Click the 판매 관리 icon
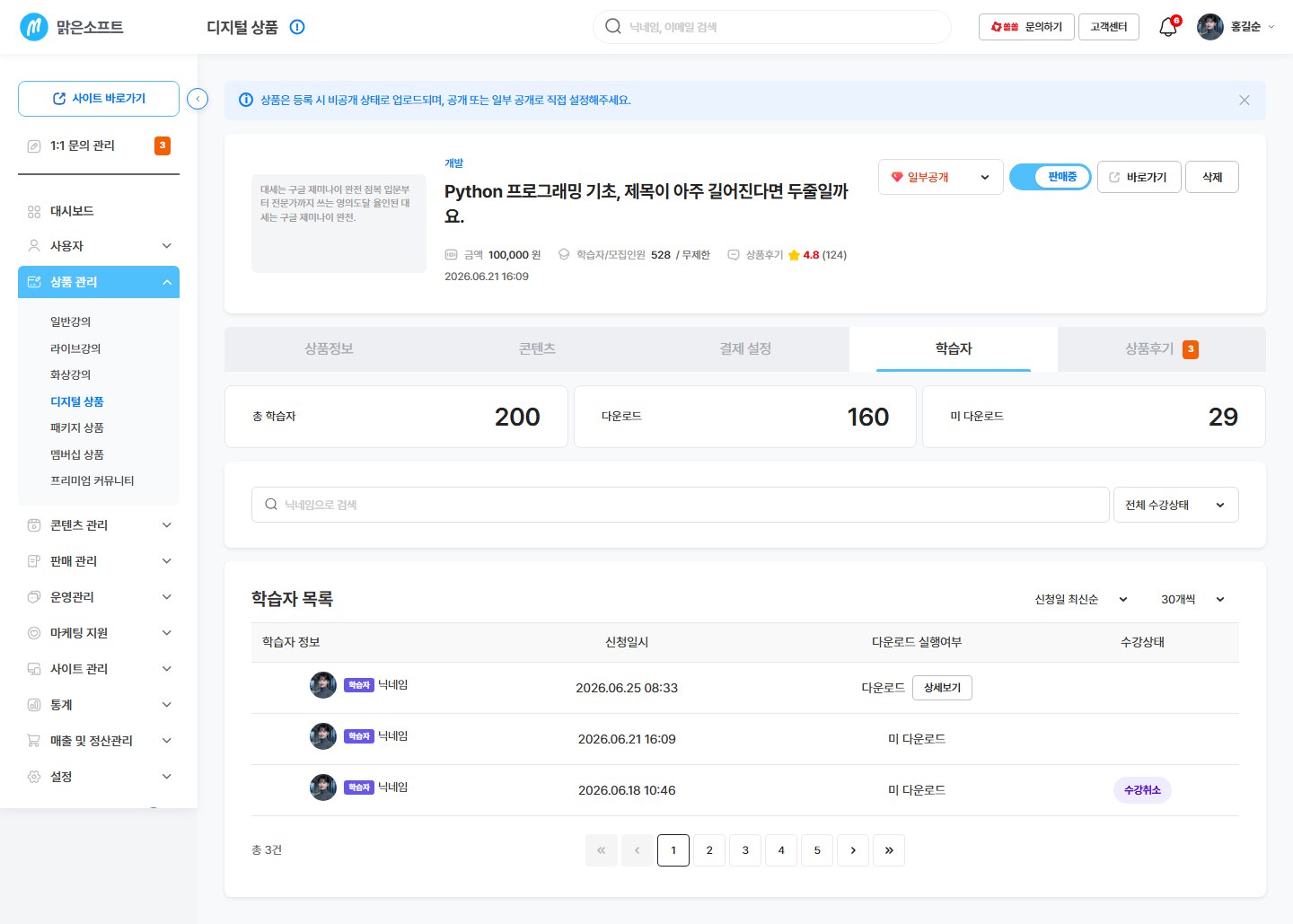Image resolution: width=1293 pixels, height=924 pixels. [34, 561]
